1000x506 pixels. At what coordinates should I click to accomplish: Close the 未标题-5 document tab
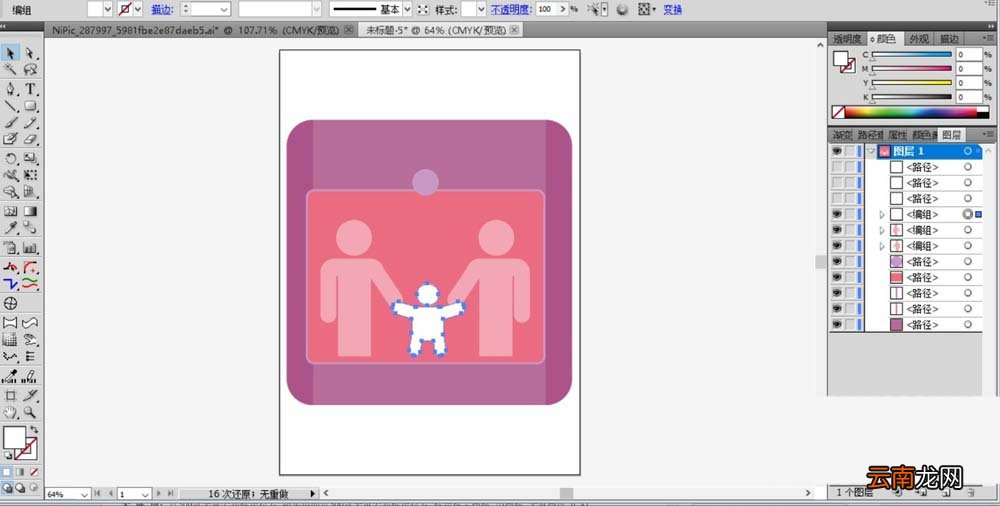(515, 30)
